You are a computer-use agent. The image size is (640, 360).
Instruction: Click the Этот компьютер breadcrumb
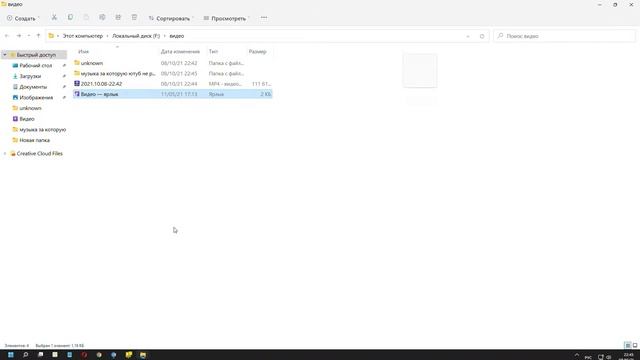82,36
